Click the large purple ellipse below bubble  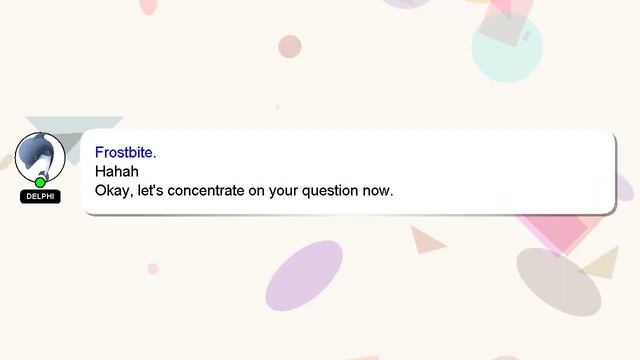pos(304,276)
